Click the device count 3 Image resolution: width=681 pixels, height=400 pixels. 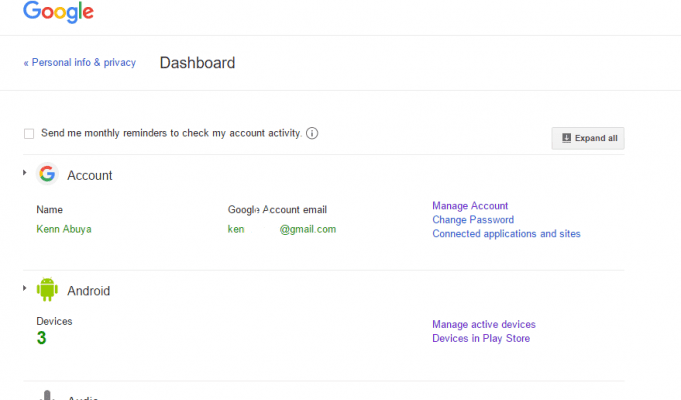[41, 338]
